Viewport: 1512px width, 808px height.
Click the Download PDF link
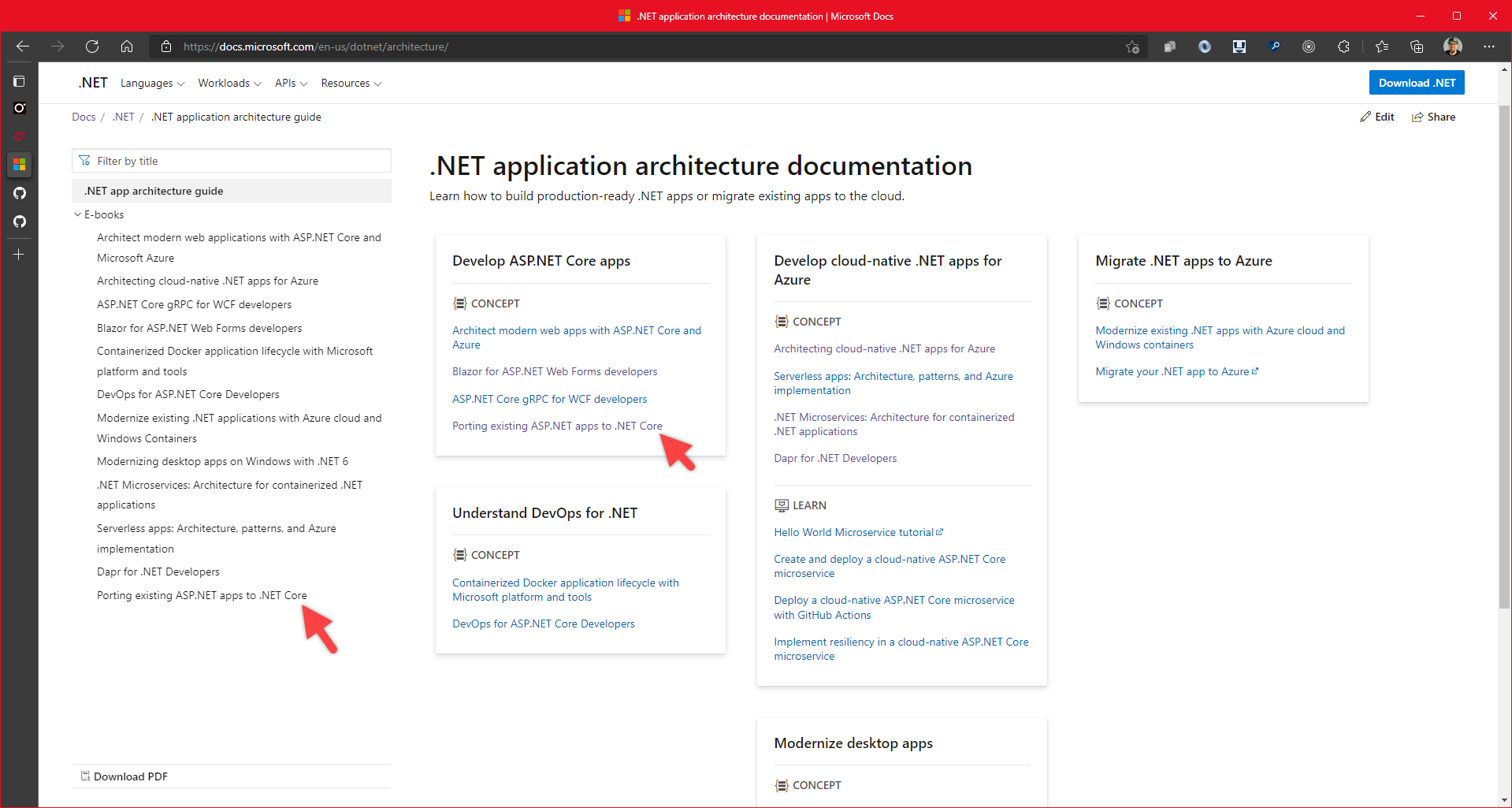coord(131,776)
